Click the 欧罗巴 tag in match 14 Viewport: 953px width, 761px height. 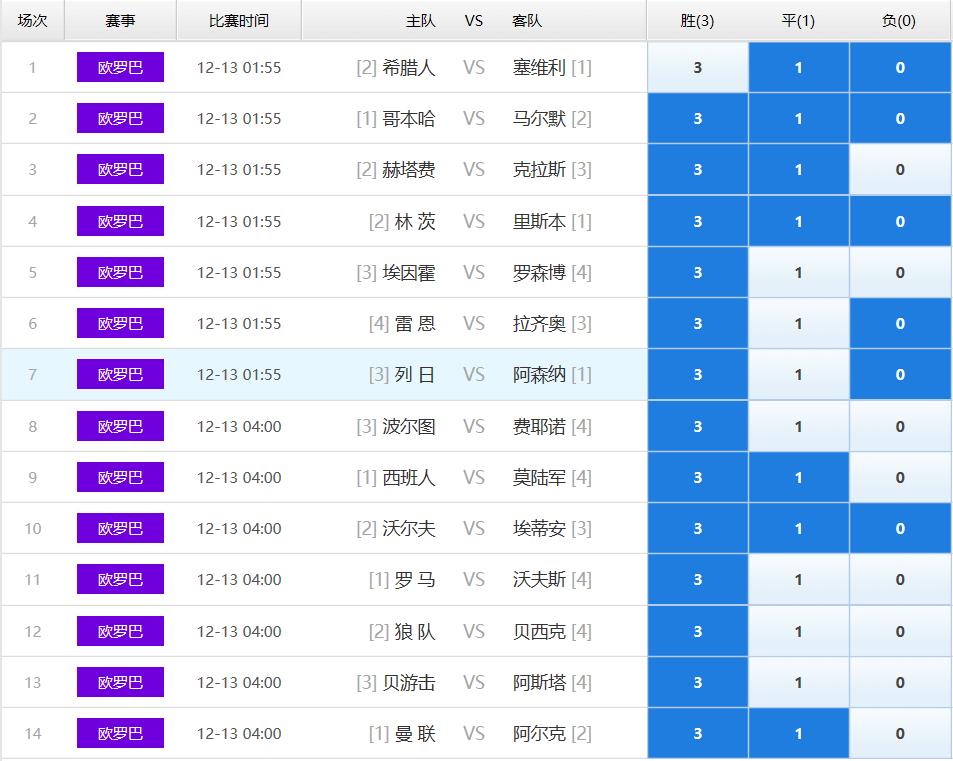120,733
